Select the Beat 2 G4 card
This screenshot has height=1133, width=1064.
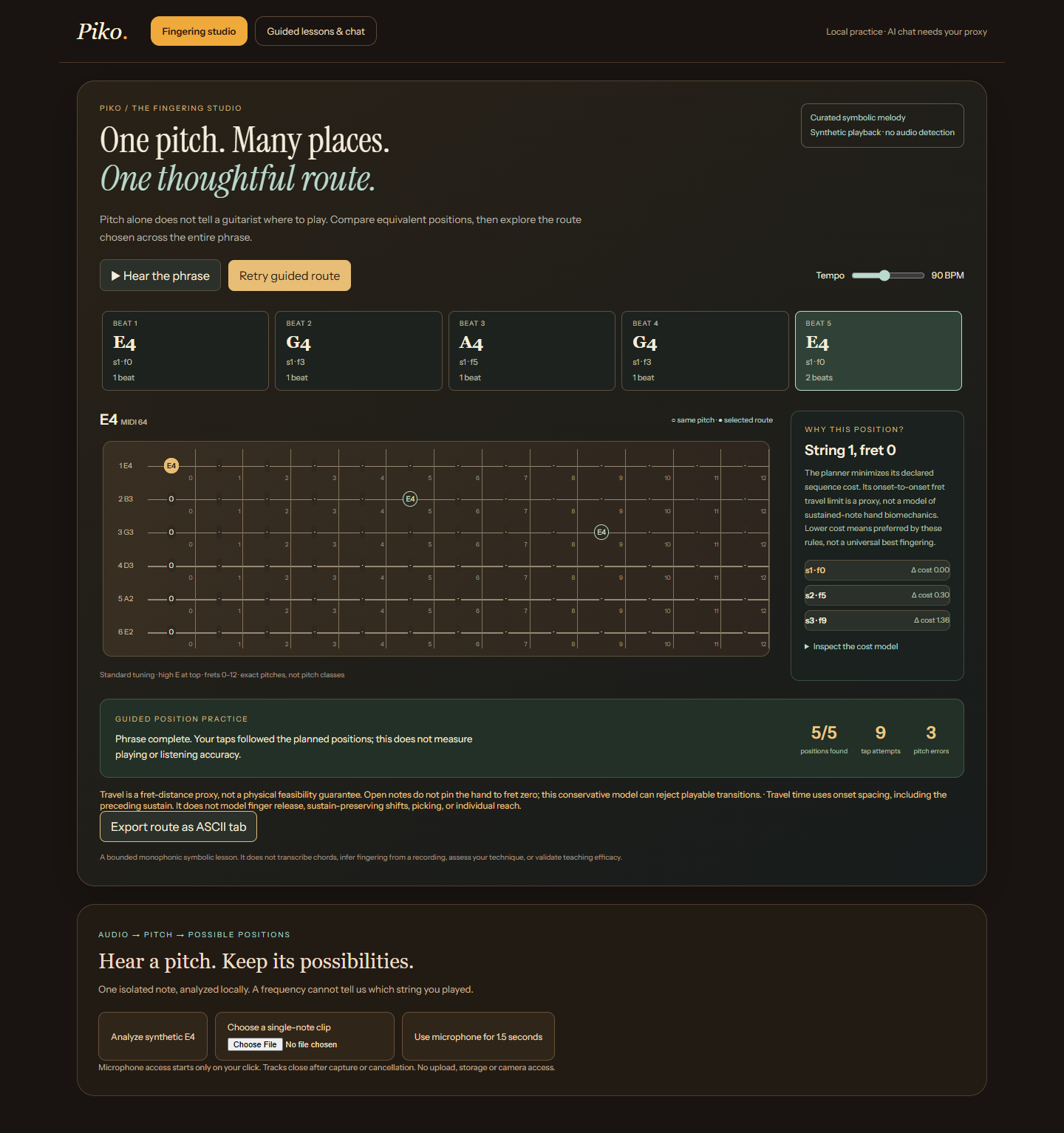click(358, 351)
